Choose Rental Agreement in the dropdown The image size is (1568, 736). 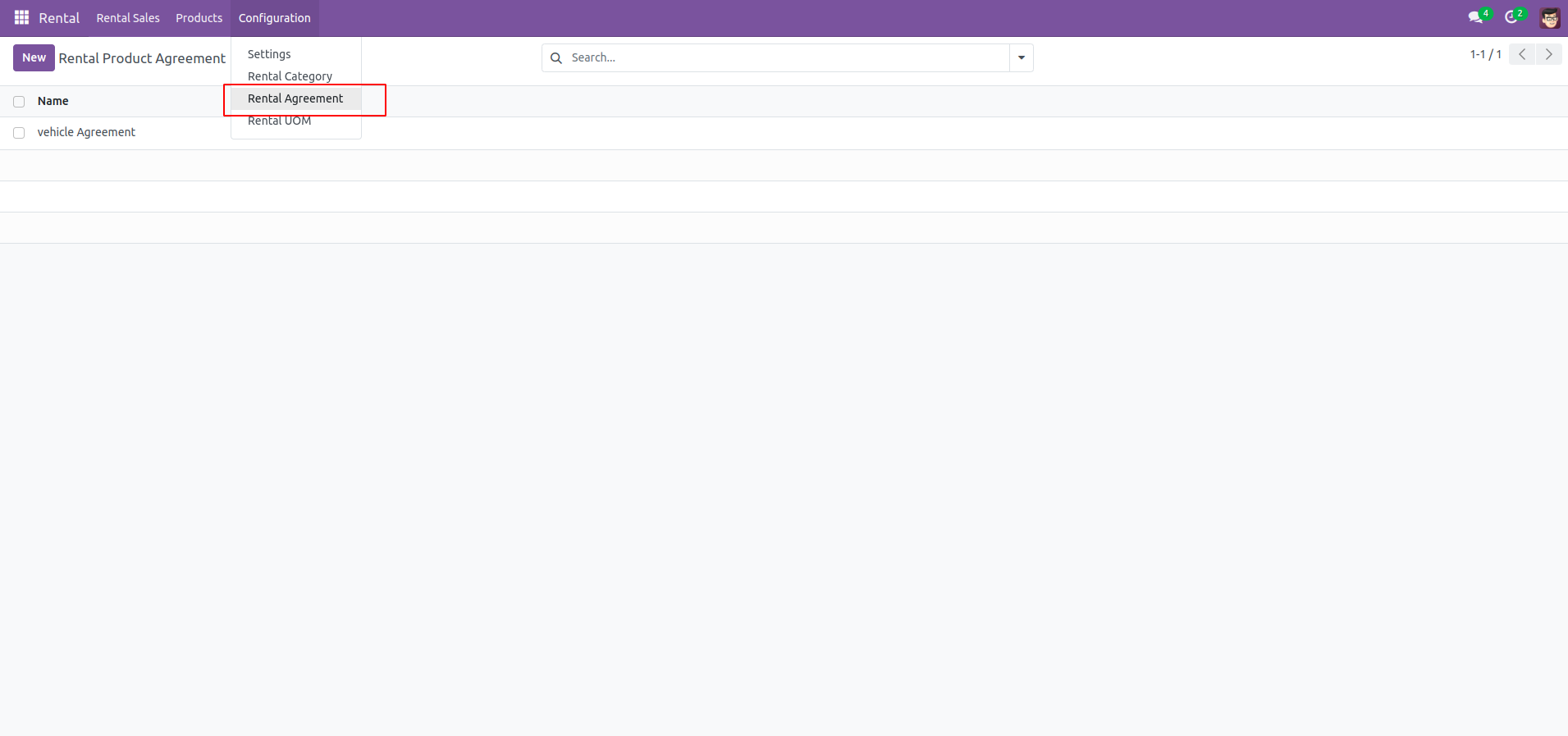[296, 98]
